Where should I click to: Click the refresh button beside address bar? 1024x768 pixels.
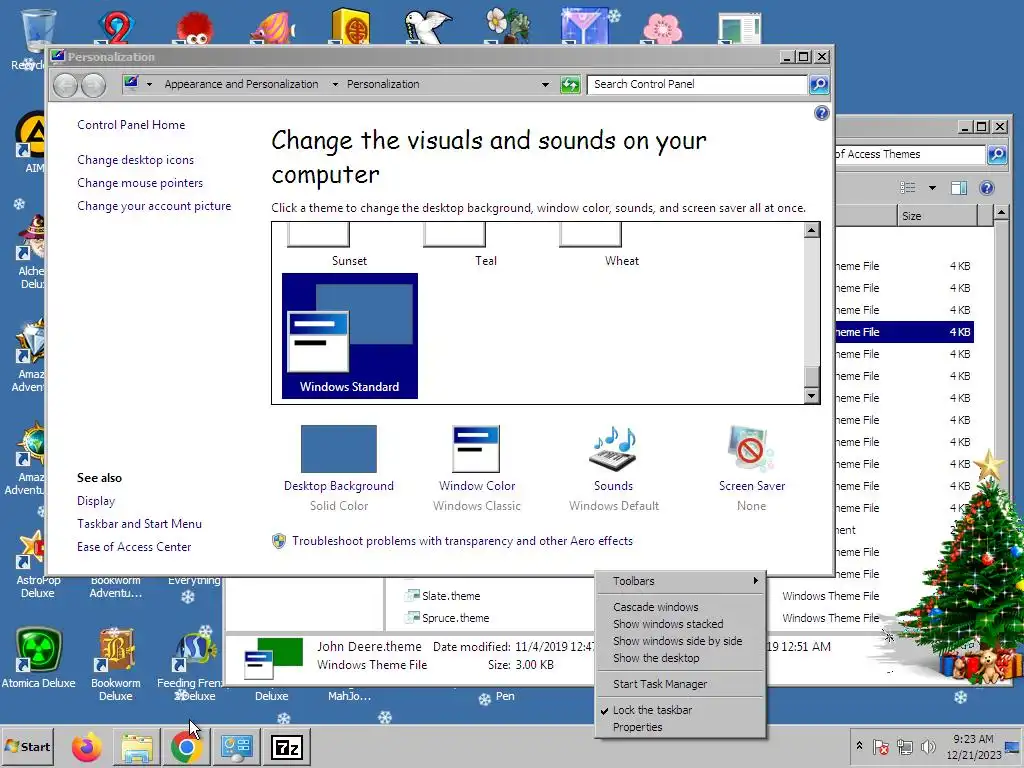(x=570, y=84)
